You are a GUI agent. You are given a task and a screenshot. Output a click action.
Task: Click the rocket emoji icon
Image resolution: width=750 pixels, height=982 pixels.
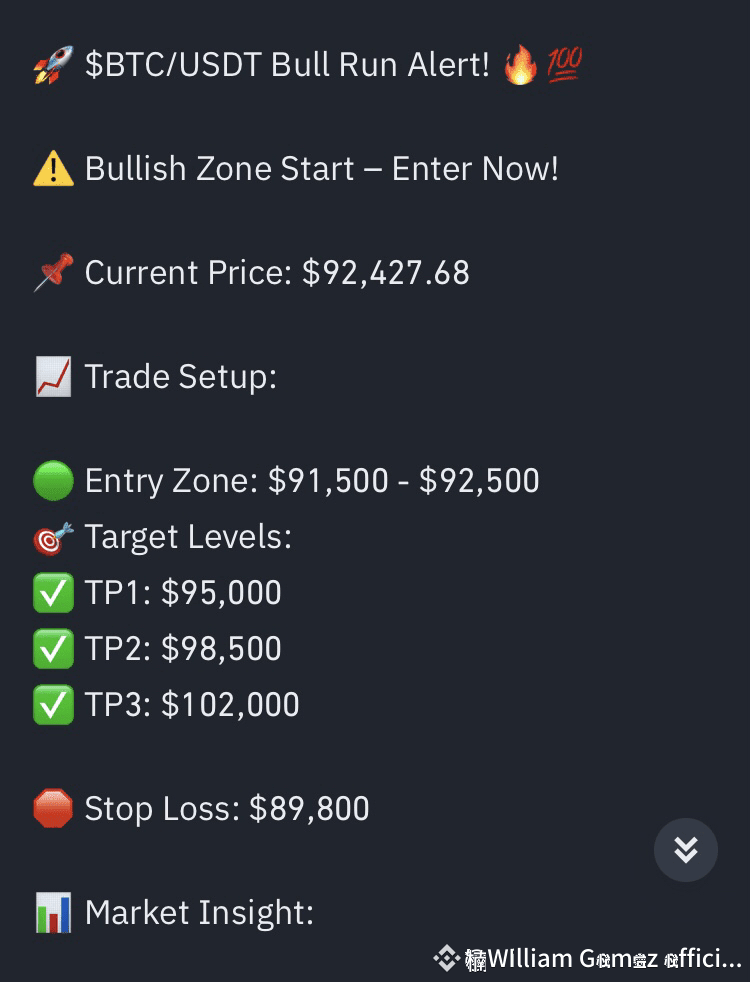[53, 66]
